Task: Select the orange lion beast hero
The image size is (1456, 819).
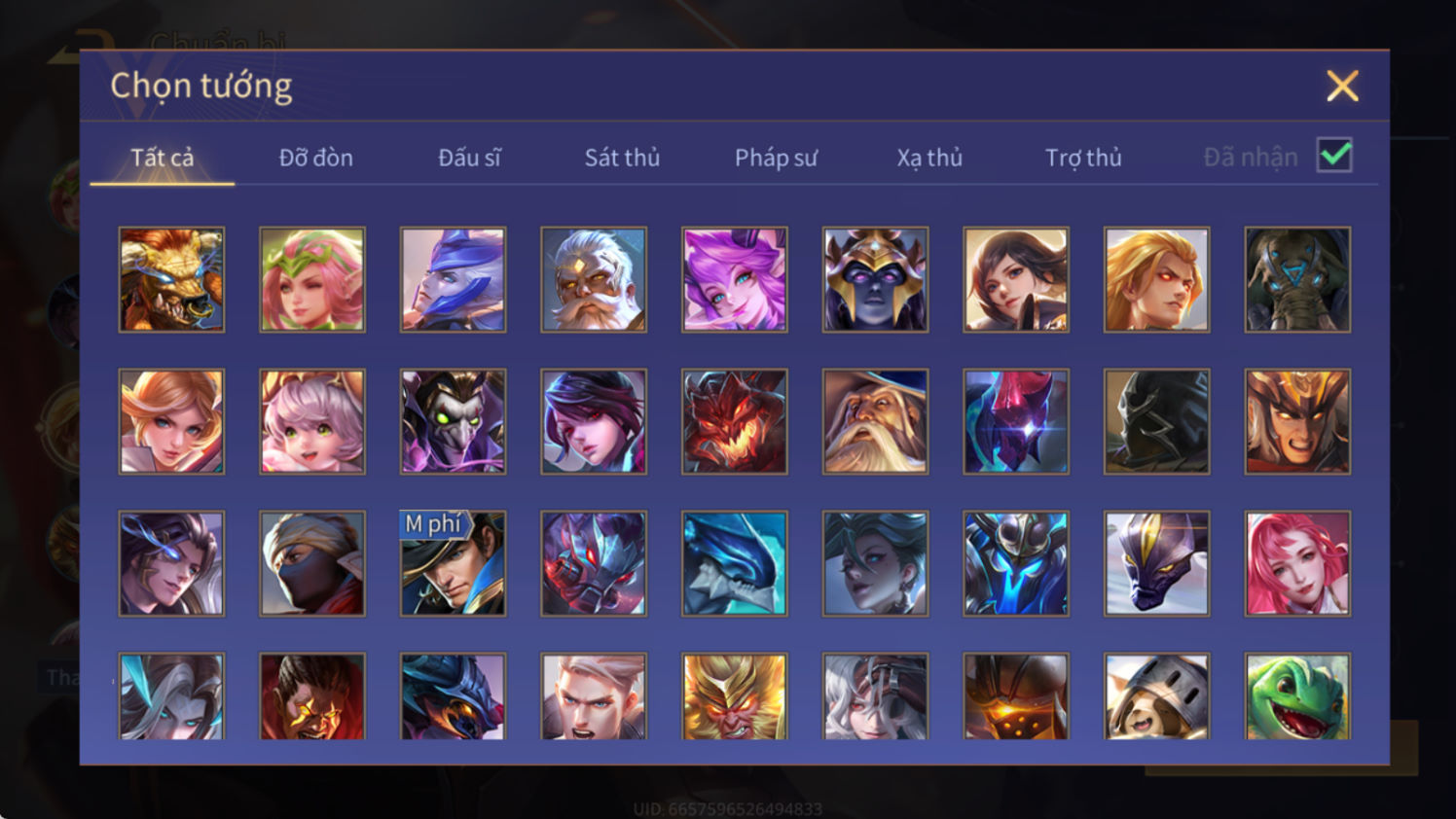Action: click(x=171, y=280)
